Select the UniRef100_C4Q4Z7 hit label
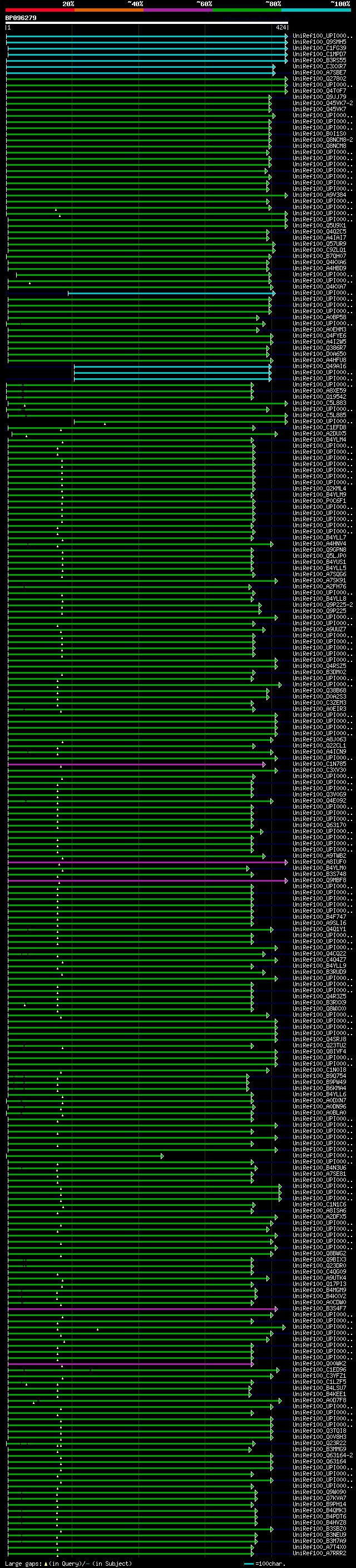356x1568 pixels. pyautogui.click(x=319, y=960)
